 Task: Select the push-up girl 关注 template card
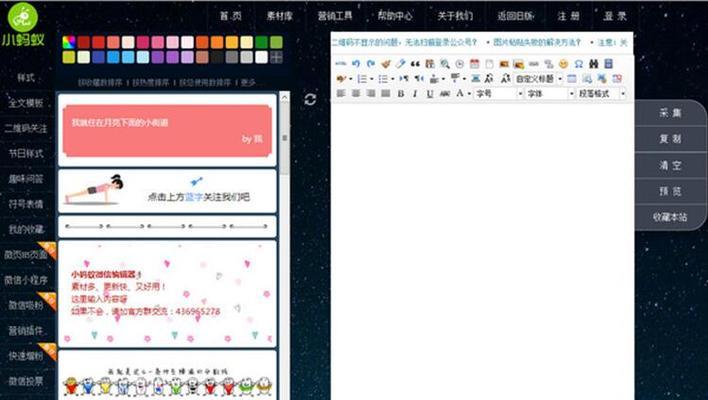click(167, 191)
